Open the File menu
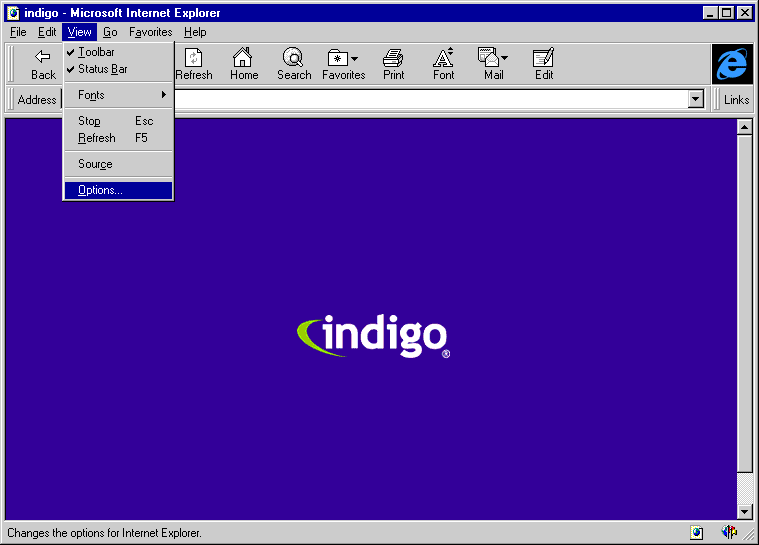Screen dimensions: 759x545 pyautogui.click(x=18, y=32)
